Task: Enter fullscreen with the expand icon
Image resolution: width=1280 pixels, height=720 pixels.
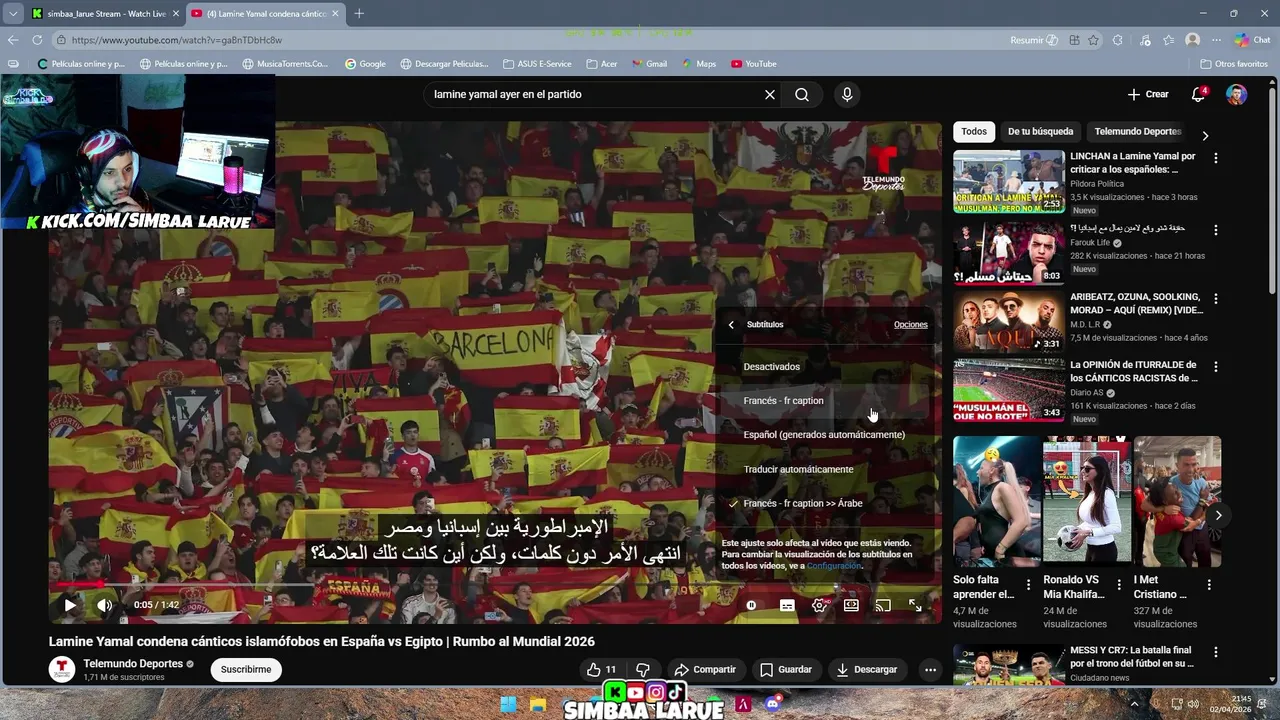Action: pos(915,605)
